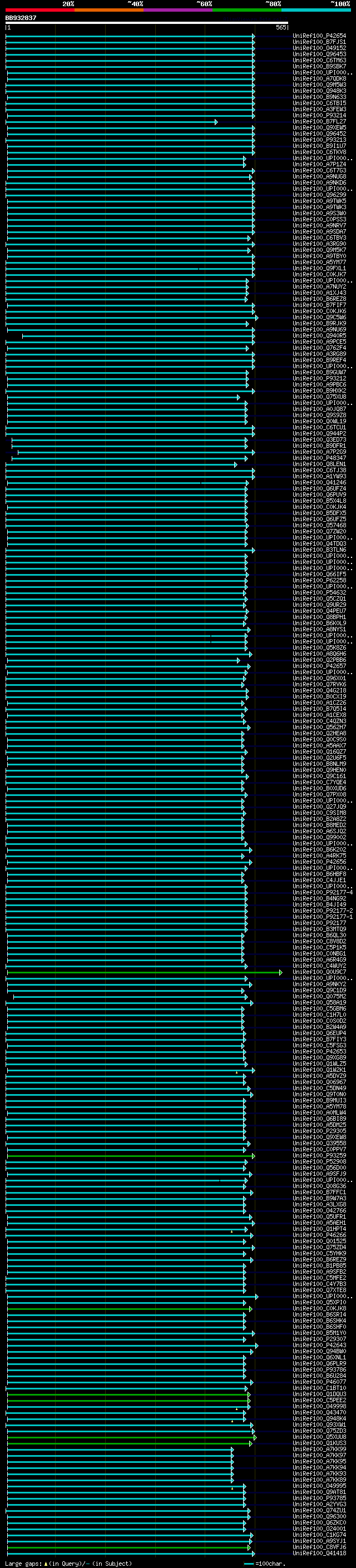Open hit UniRef100_Q58A19
This screenshot has height=1568, width=356.
coord(319,1002)
